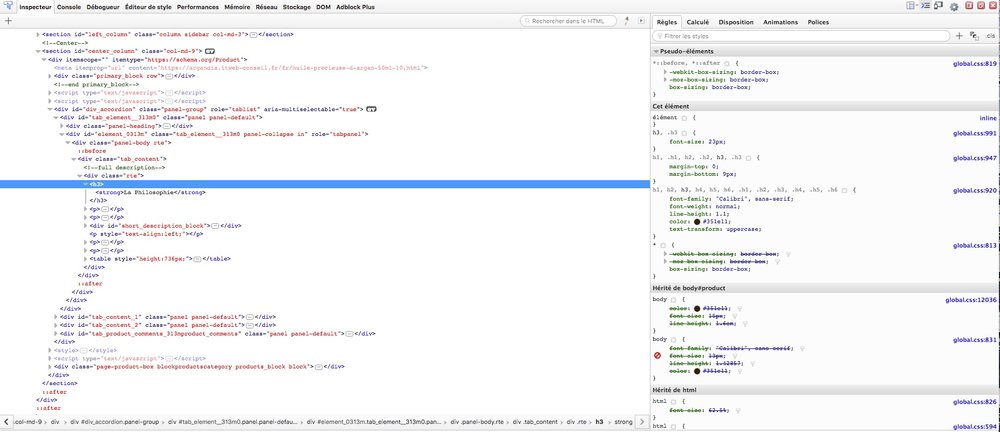Expand the tab_content_1 panel div

(55, 317)
